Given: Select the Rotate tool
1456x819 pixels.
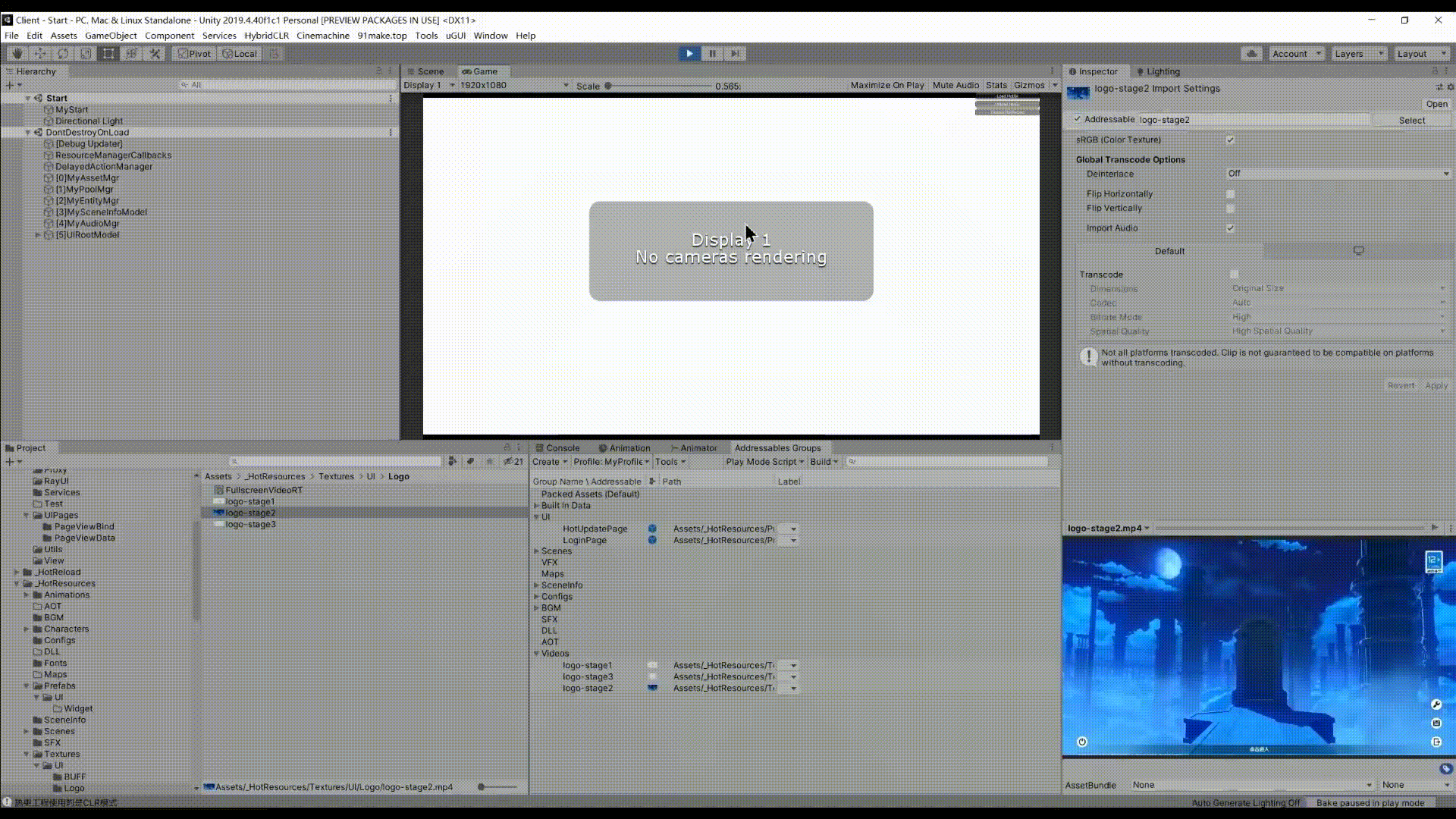Looking at the screenshot, I should (x=63, y=54).
